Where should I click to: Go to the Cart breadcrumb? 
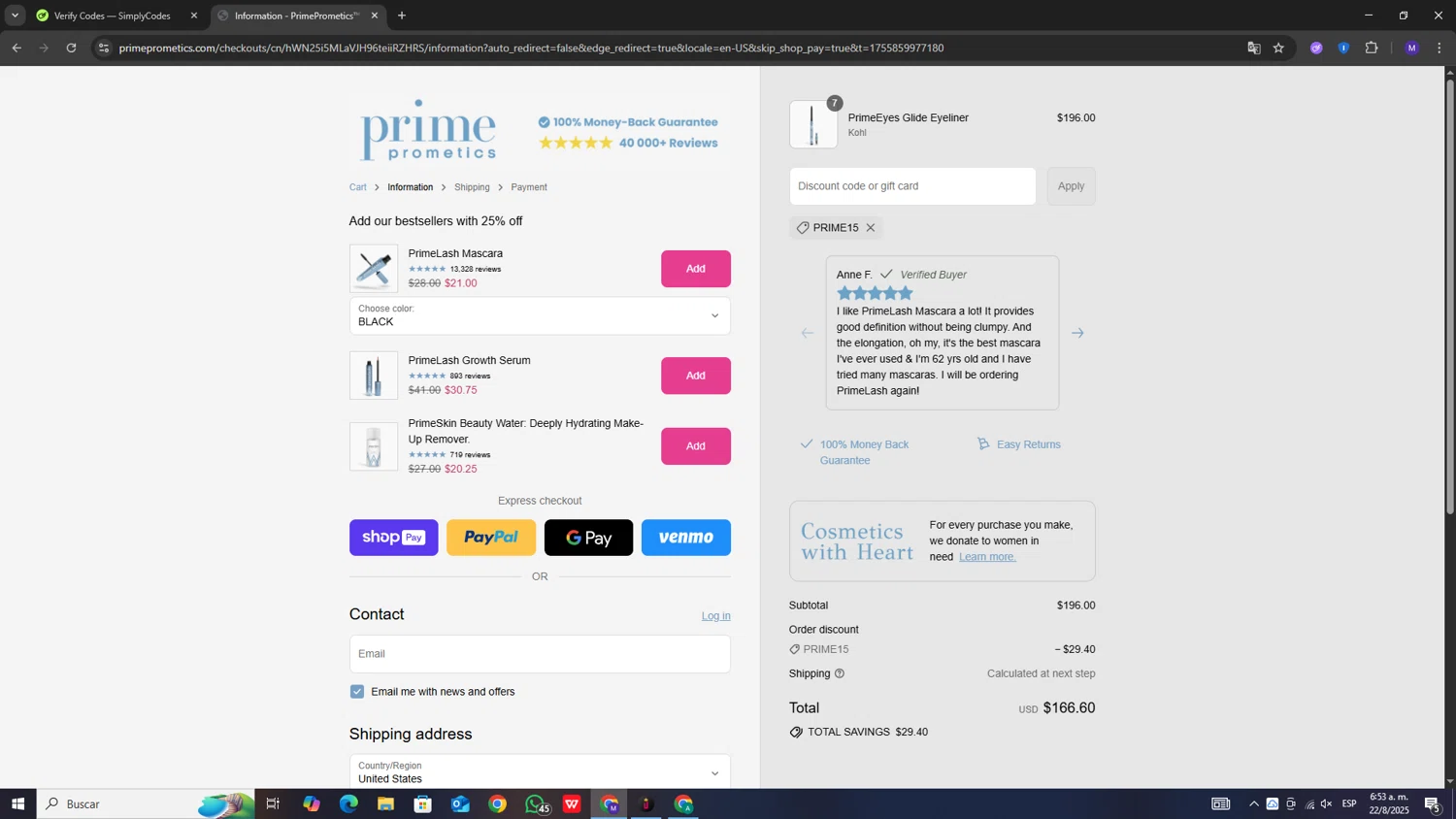[x=358, y=187]
